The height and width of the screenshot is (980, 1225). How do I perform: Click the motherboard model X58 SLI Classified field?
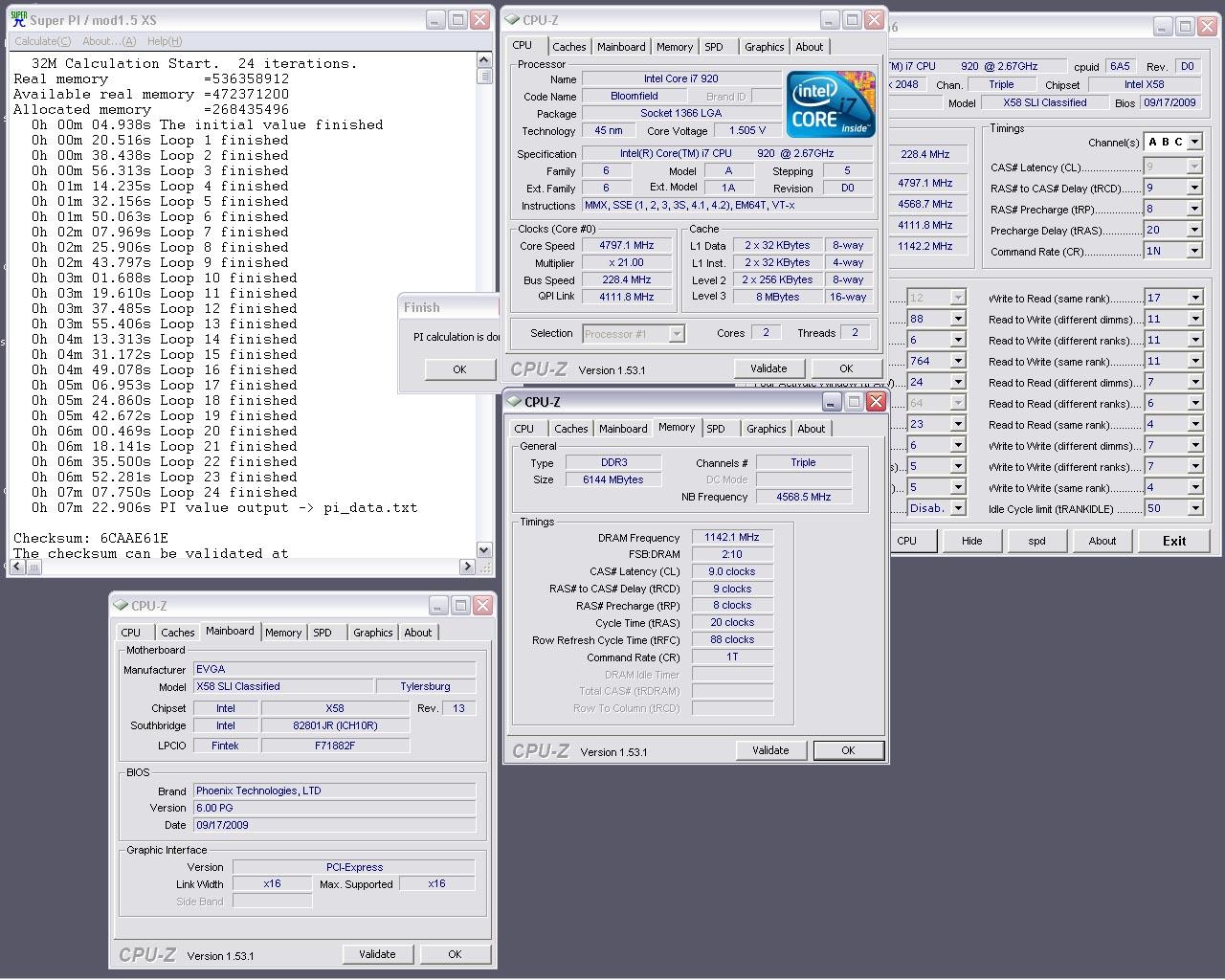[x=283, y=686]
